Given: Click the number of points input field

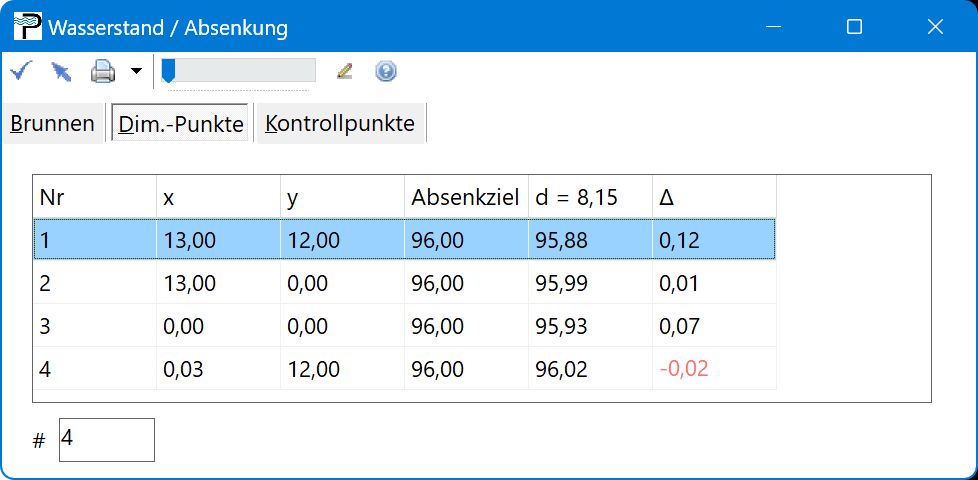Looking at the screenshot, I should coord(106,440).
